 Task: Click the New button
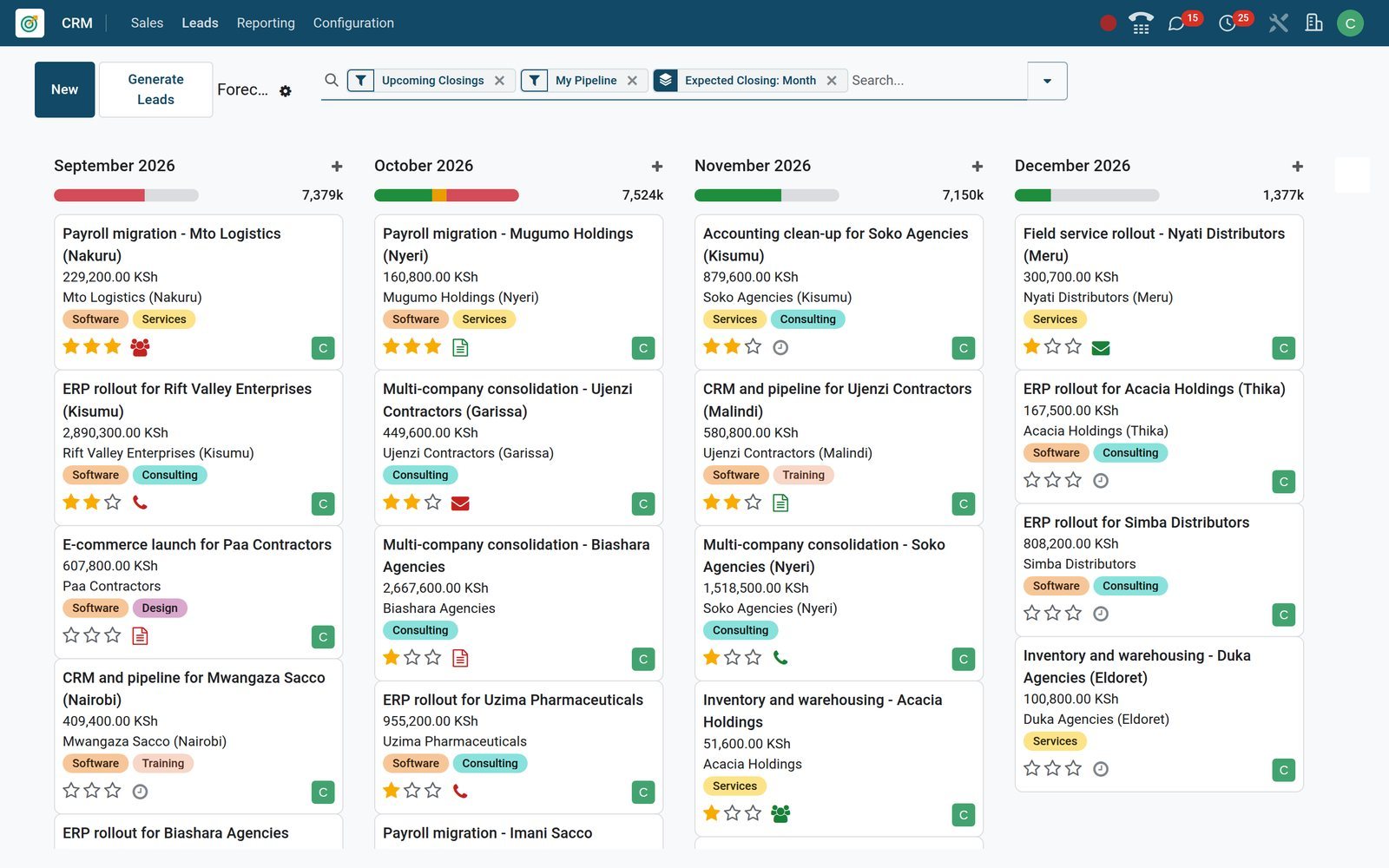[x=65, y=89]
